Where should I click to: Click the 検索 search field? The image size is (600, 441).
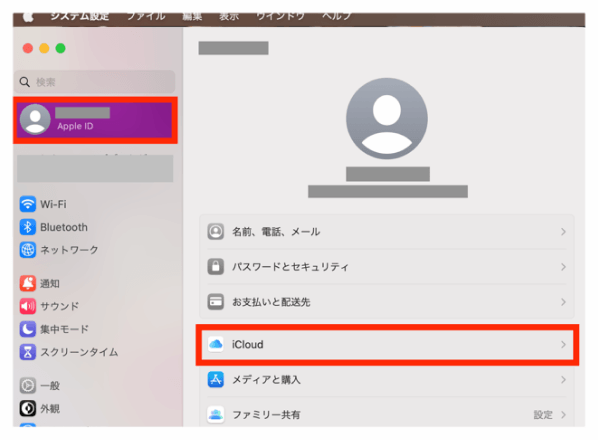click(95, 82)
